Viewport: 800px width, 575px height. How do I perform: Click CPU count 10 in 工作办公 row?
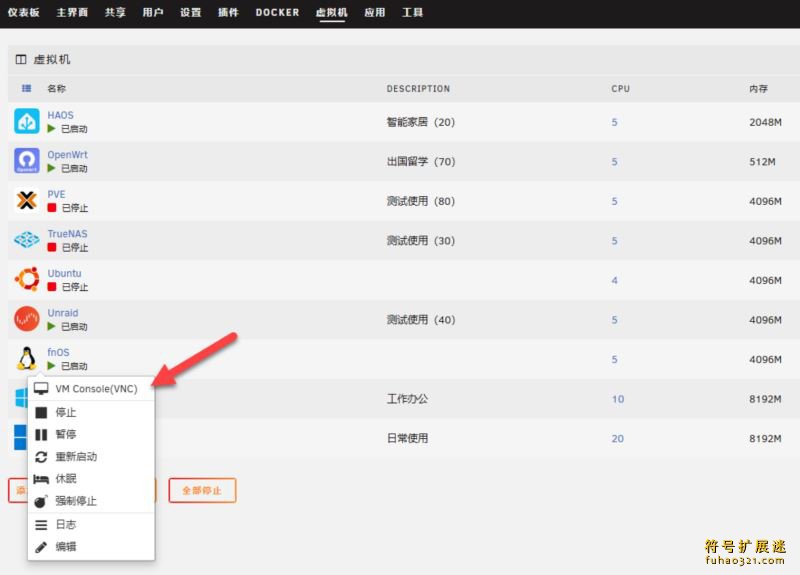coord(618,399)
